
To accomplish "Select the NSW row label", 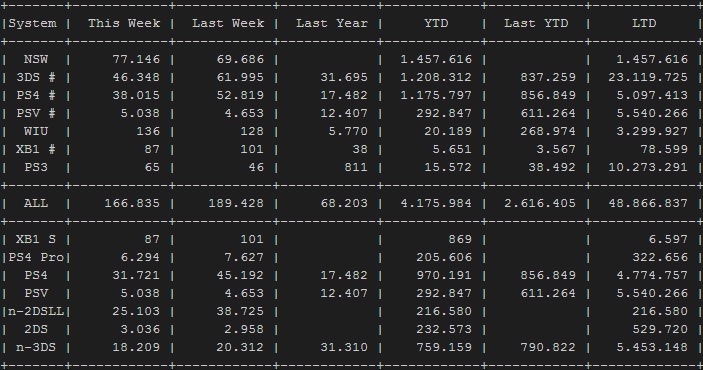I will click(36, 59).
